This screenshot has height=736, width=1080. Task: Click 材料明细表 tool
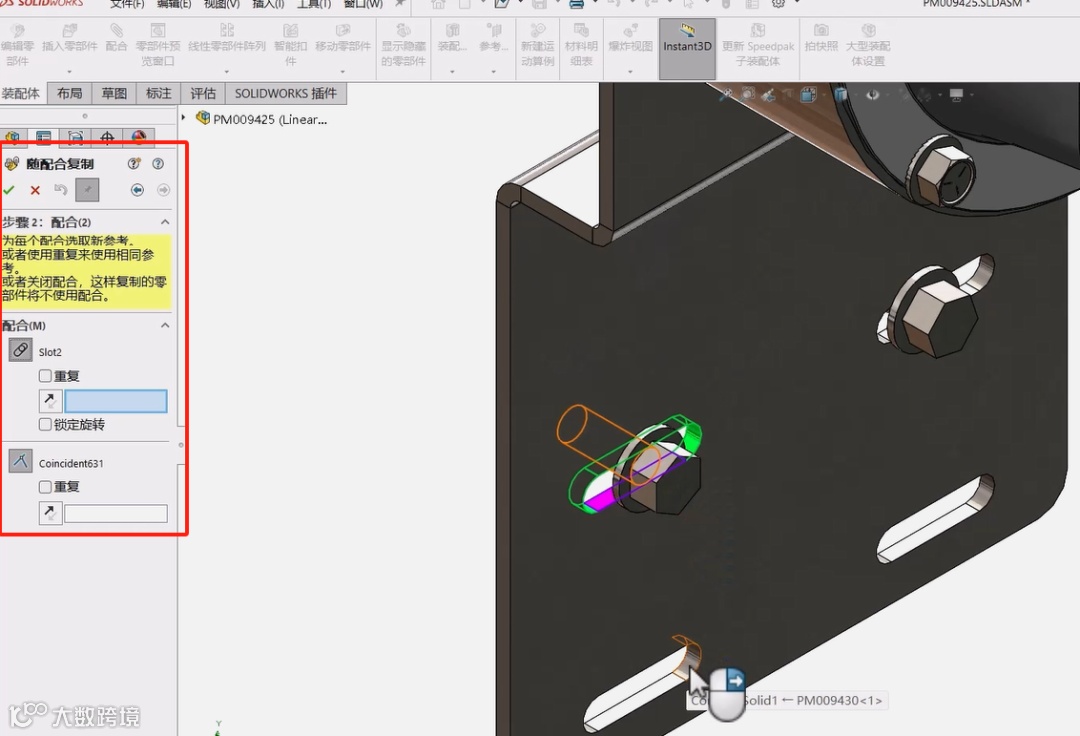pos(581,45)
